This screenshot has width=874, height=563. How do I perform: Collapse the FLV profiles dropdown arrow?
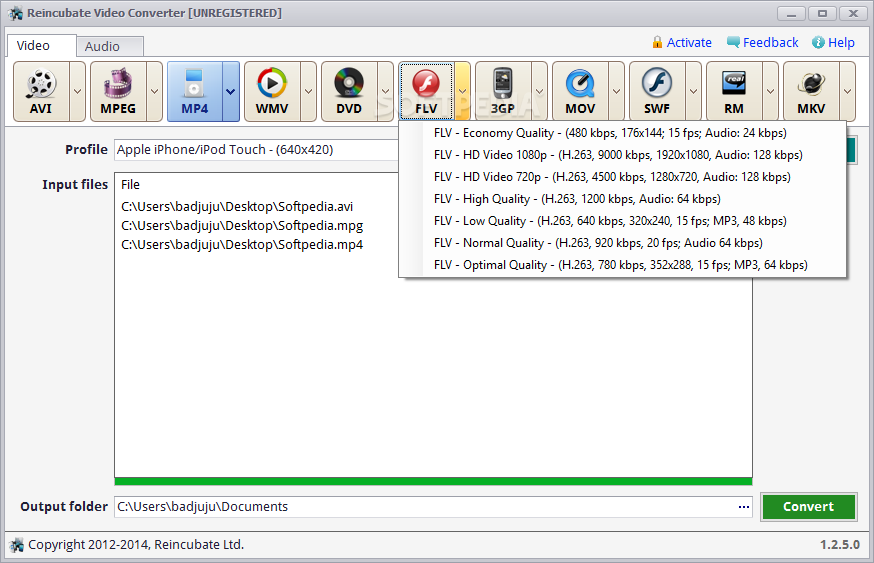[463, 91]
